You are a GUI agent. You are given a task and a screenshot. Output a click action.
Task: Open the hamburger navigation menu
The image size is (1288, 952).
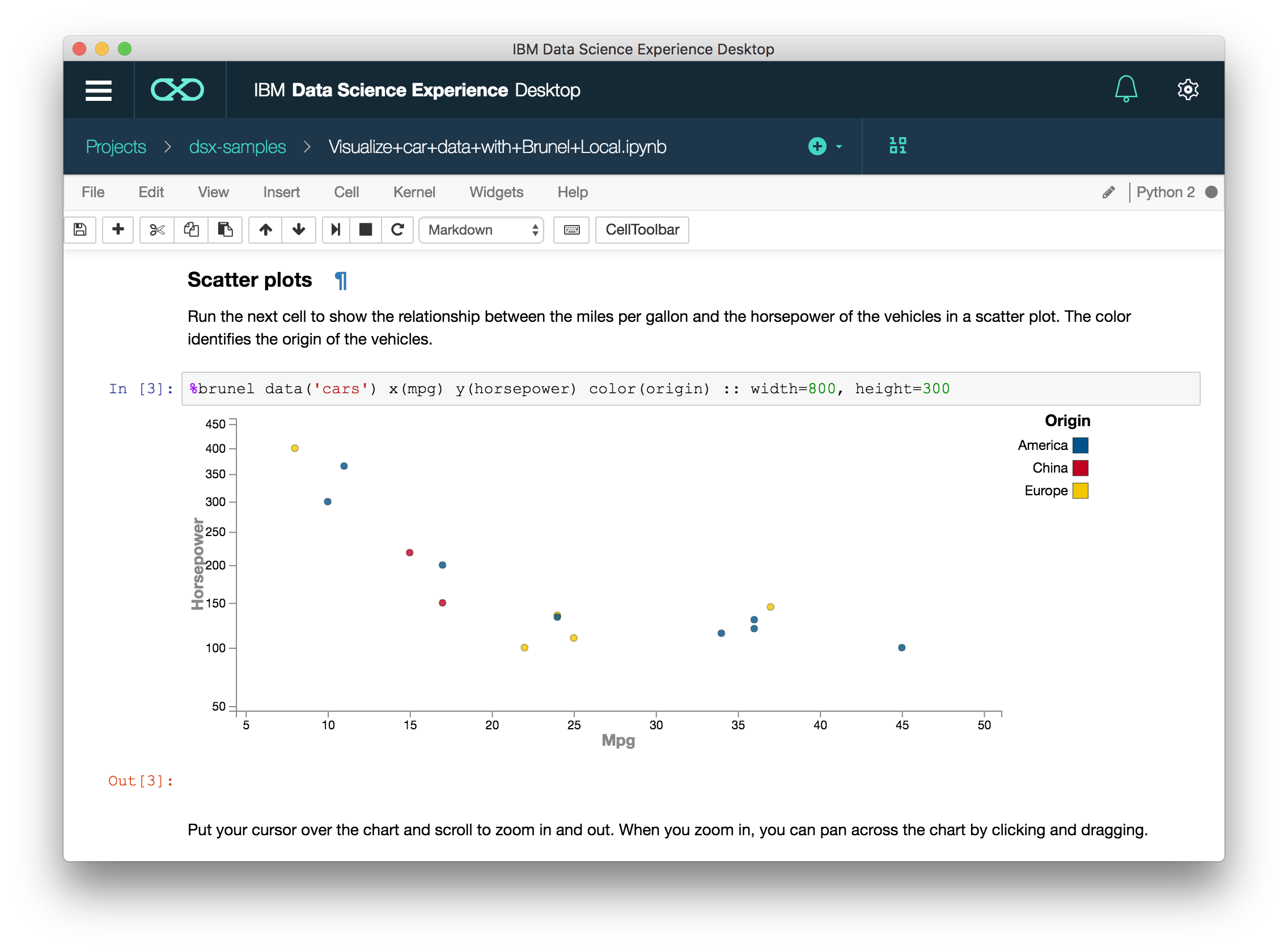99,90
